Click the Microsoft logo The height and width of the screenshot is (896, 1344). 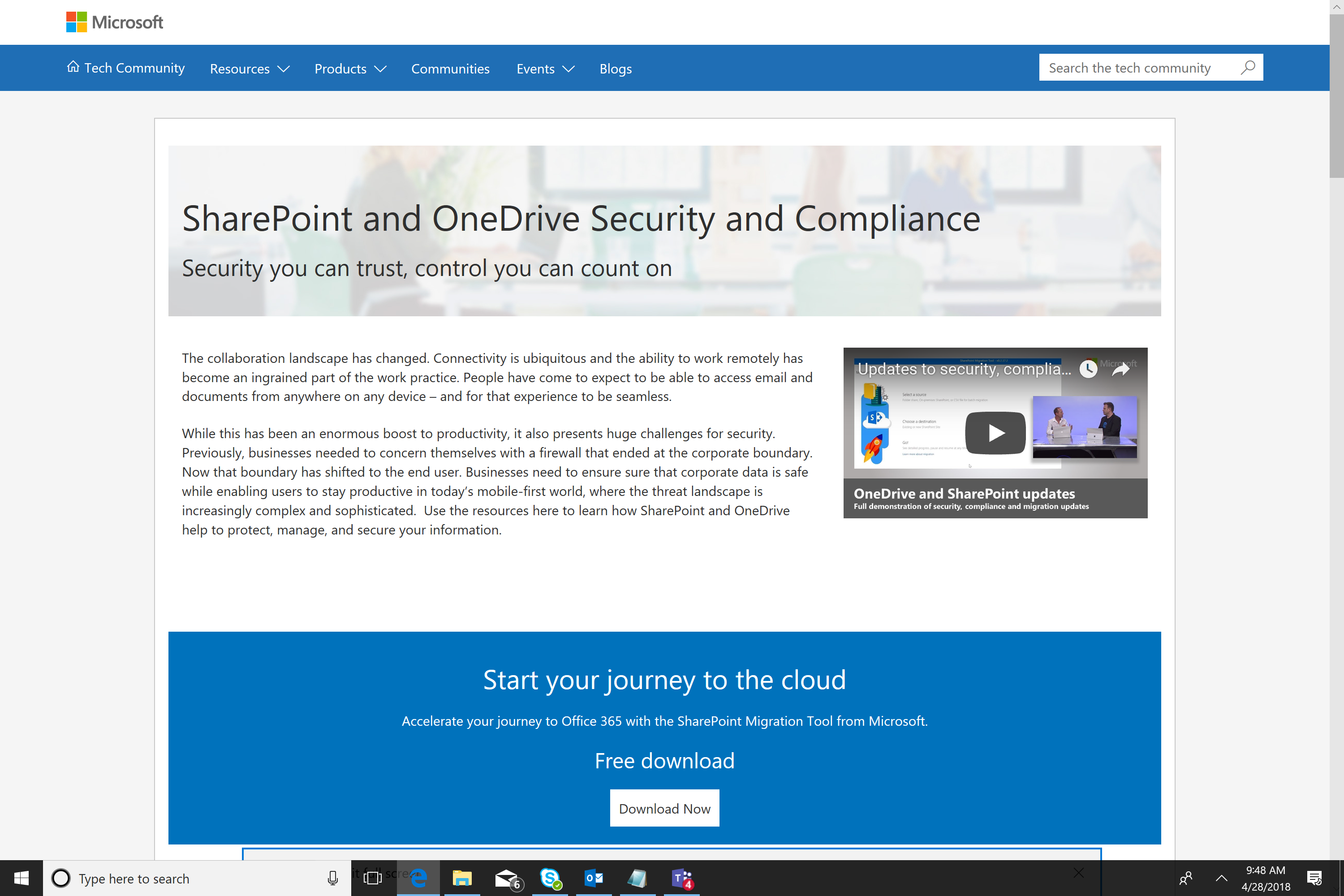tap(114, 22)
